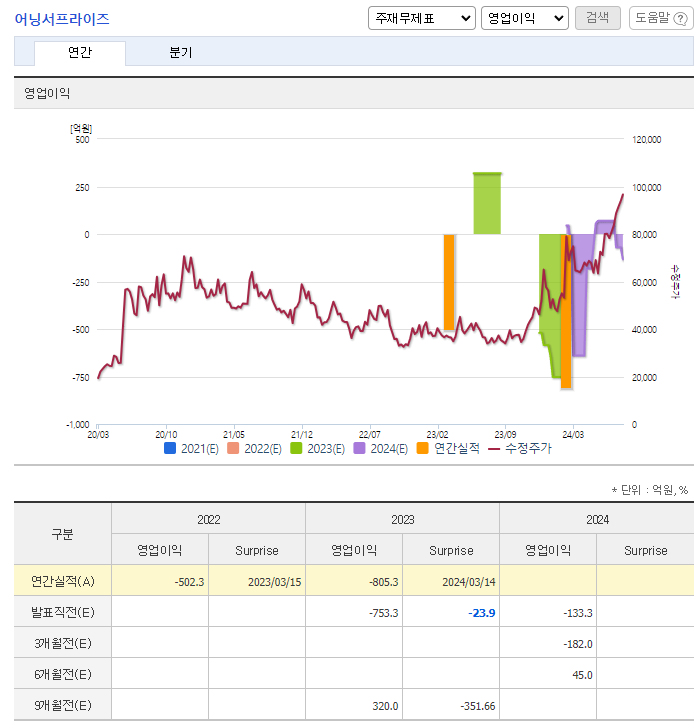Click the tall green 2023(E) bar above zero
Viewport: 698px width, 726px height.
coord(487,204)
